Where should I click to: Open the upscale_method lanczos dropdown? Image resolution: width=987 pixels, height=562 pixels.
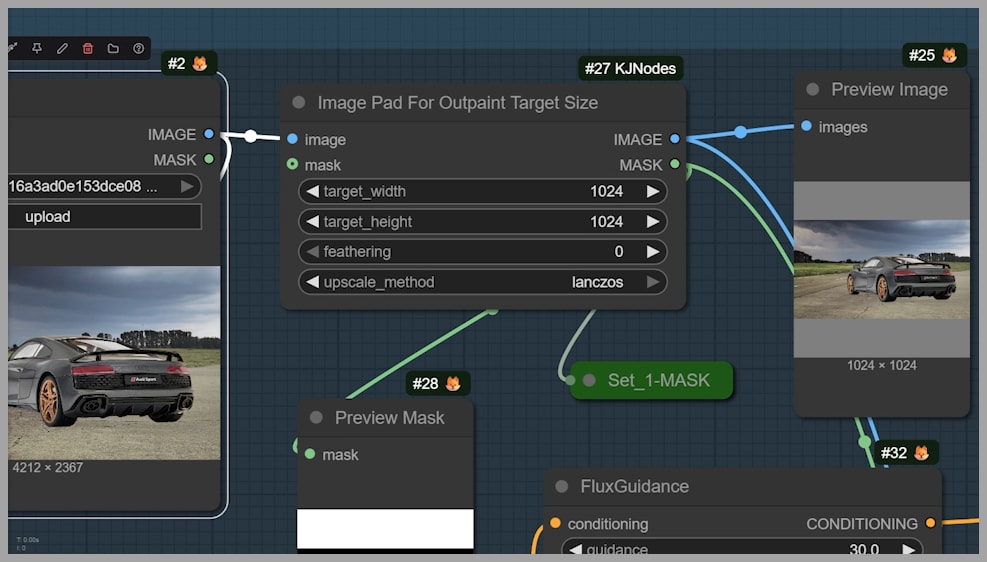click(x=482, y=282)
